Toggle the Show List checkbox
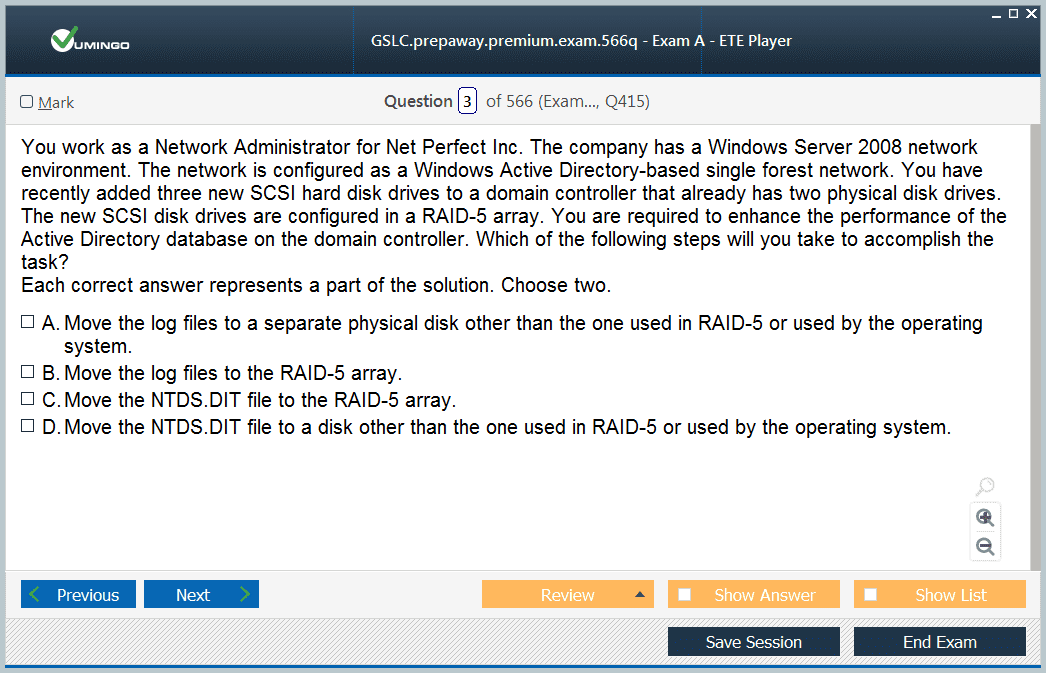The width and height of the screenshot is (1046, 673). click(x=871, y=594)
